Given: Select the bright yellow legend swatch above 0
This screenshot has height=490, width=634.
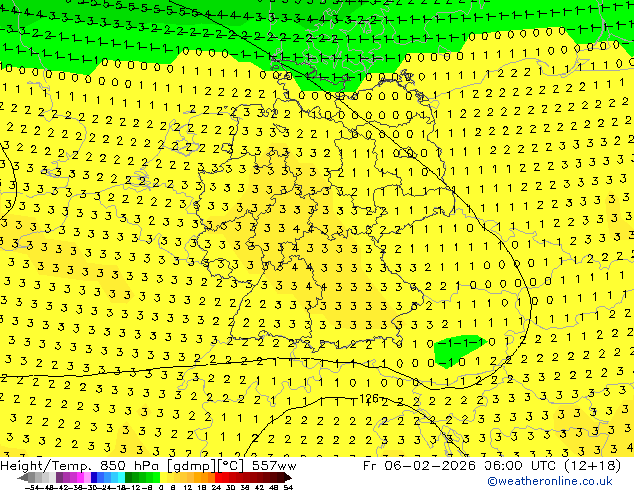Looking at the screenshot, I should (x=163, y=477).
